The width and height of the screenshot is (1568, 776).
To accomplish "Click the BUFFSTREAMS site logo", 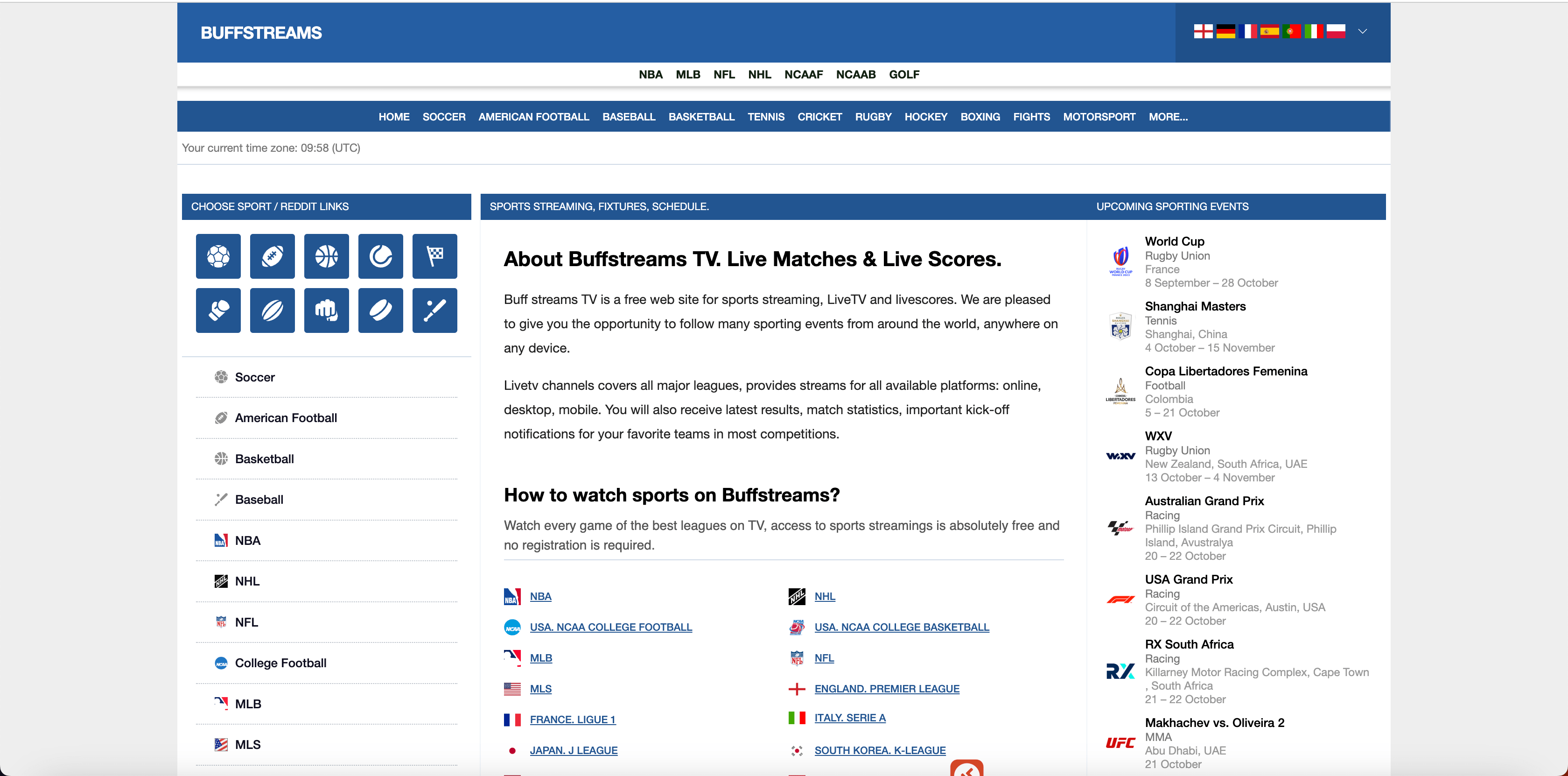I will 261,33.
